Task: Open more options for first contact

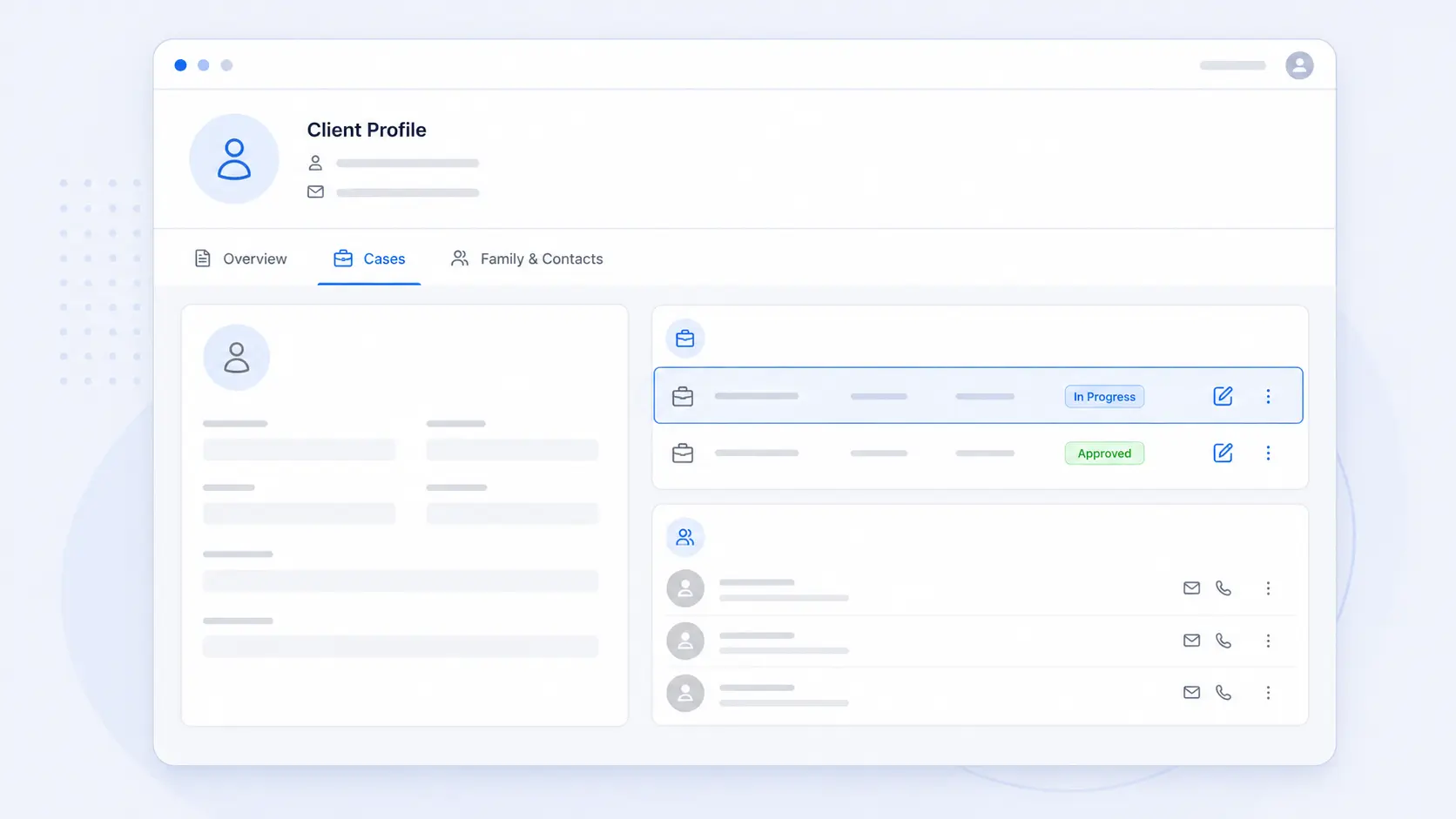Action: 1268,588
